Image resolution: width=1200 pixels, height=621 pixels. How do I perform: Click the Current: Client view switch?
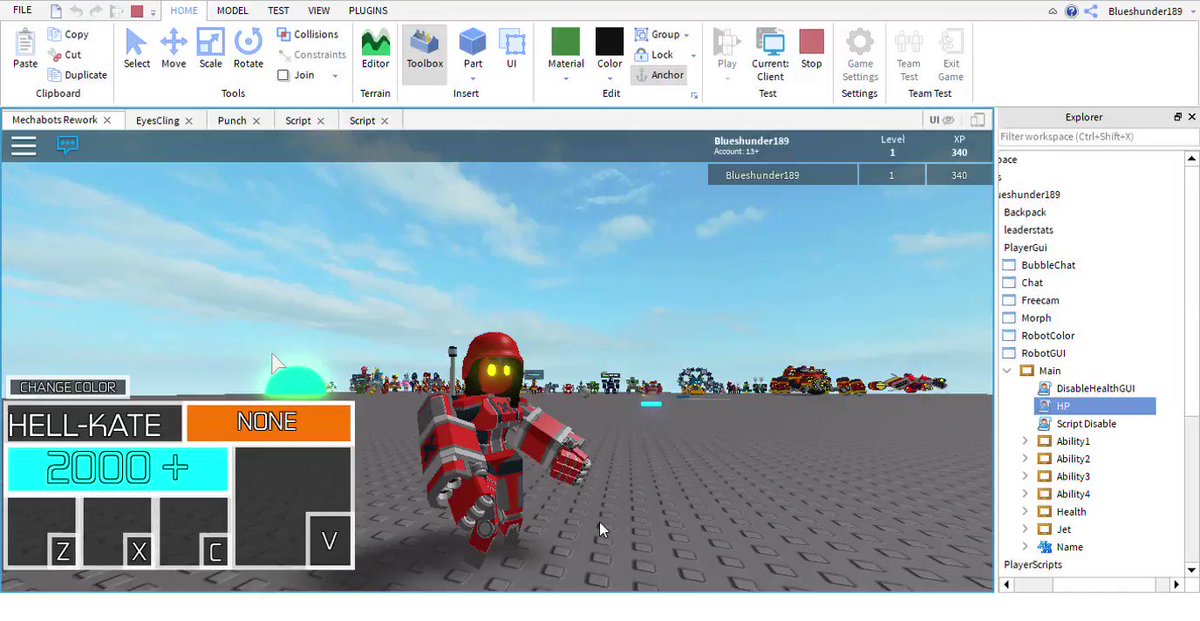(x=770, y=54)
